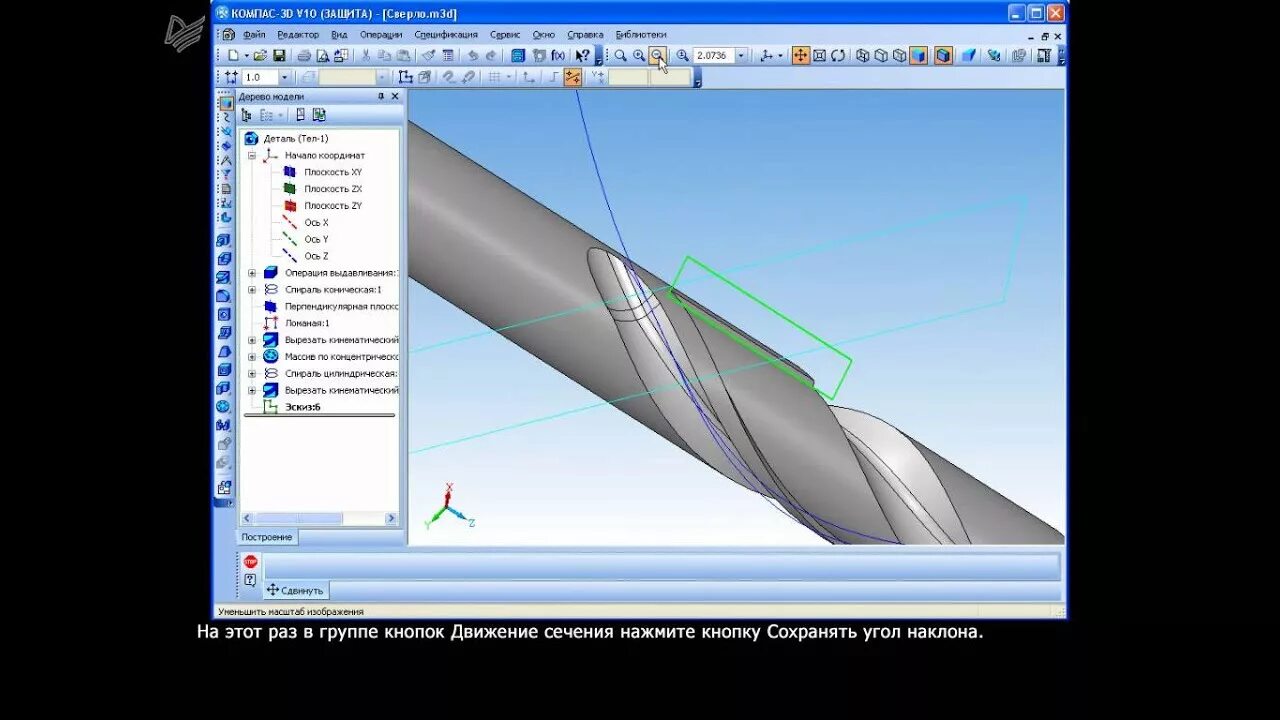1280x720 pixels.
Task: Click the zoom in magnifier icon
Action: coord(639,56)
